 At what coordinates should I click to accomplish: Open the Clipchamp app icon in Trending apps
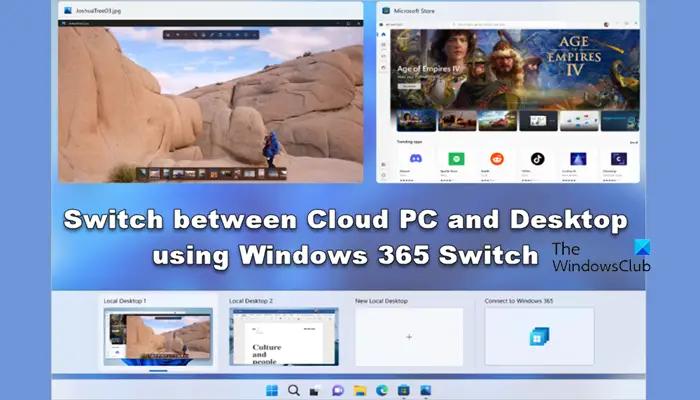(619, 158)
